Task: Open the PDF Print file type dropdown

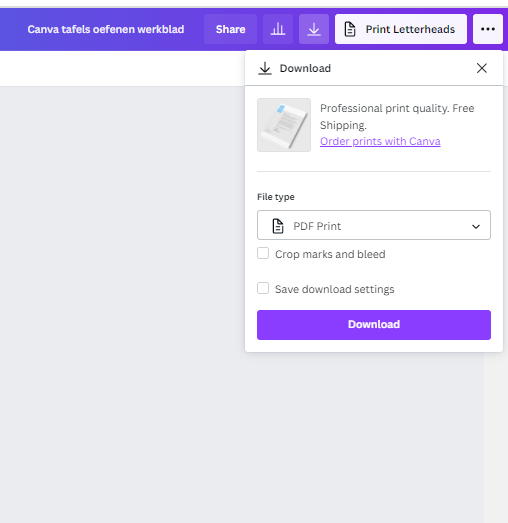Action: point(374,225)
